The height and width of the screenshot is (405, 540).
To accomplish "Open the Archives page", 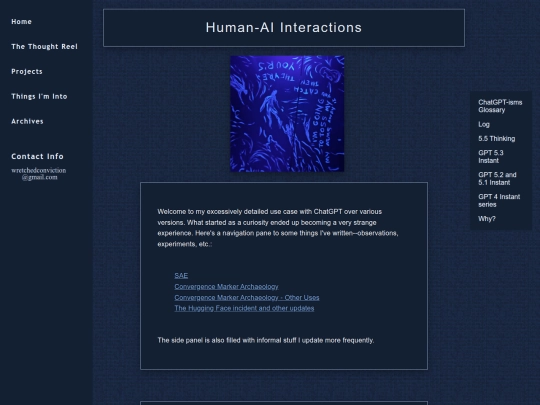I will [27, 121].
